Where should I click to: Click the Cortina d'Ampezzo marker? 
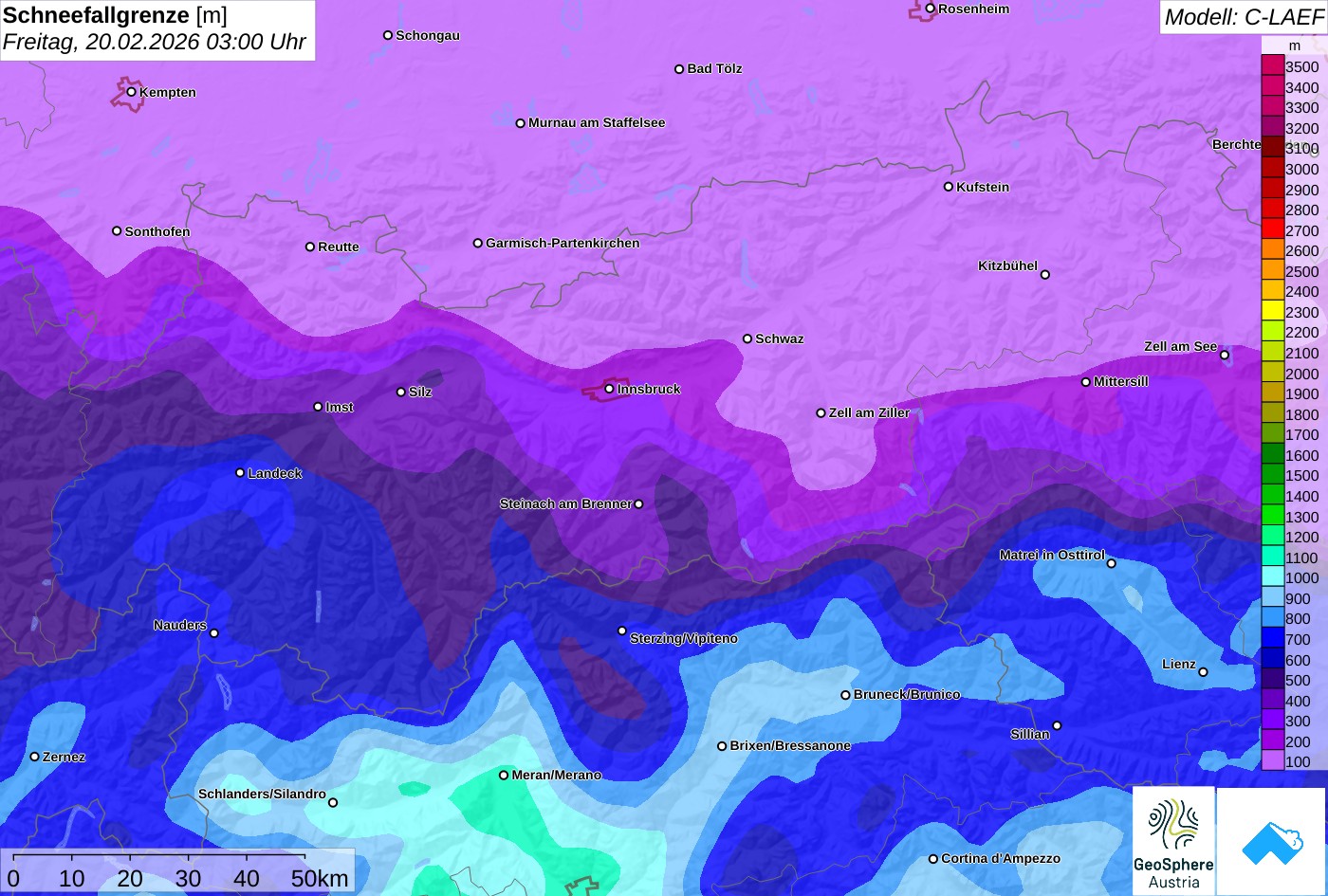tap(933, 859)
